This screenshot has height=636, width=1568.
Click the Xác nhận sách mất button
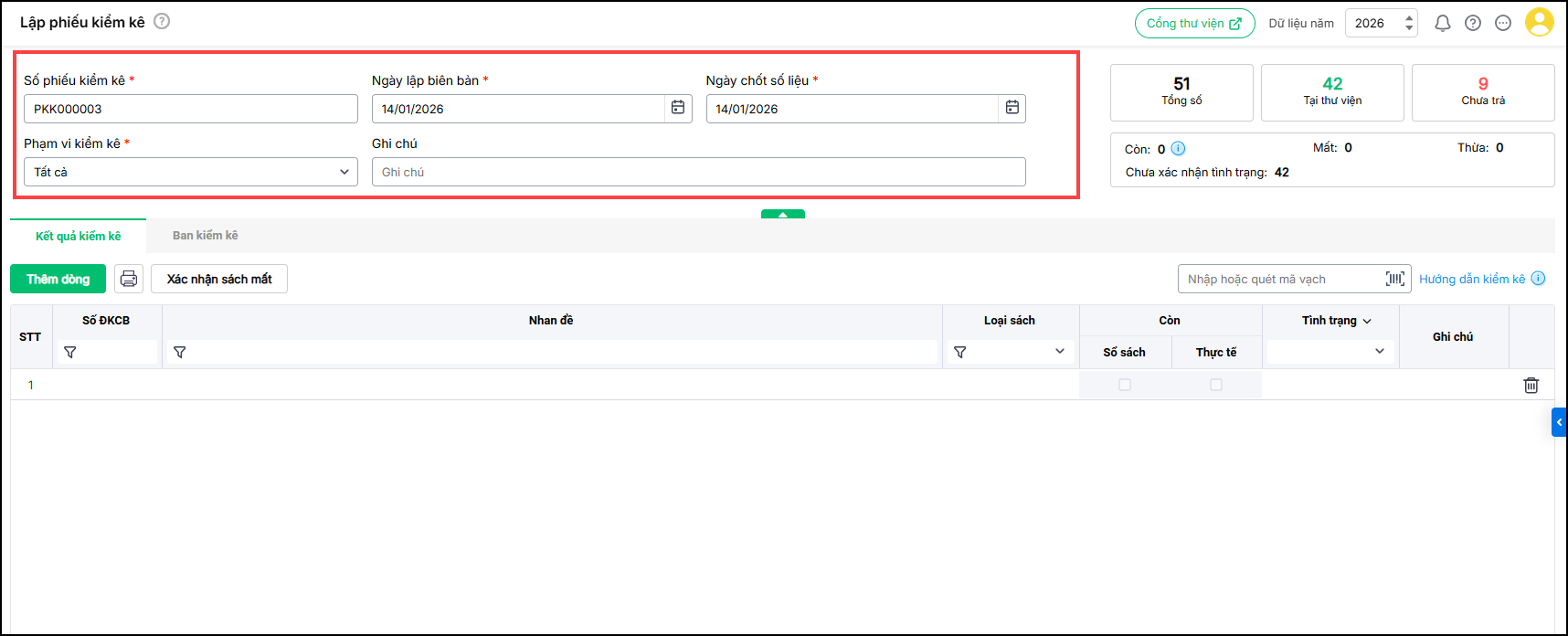219,279
